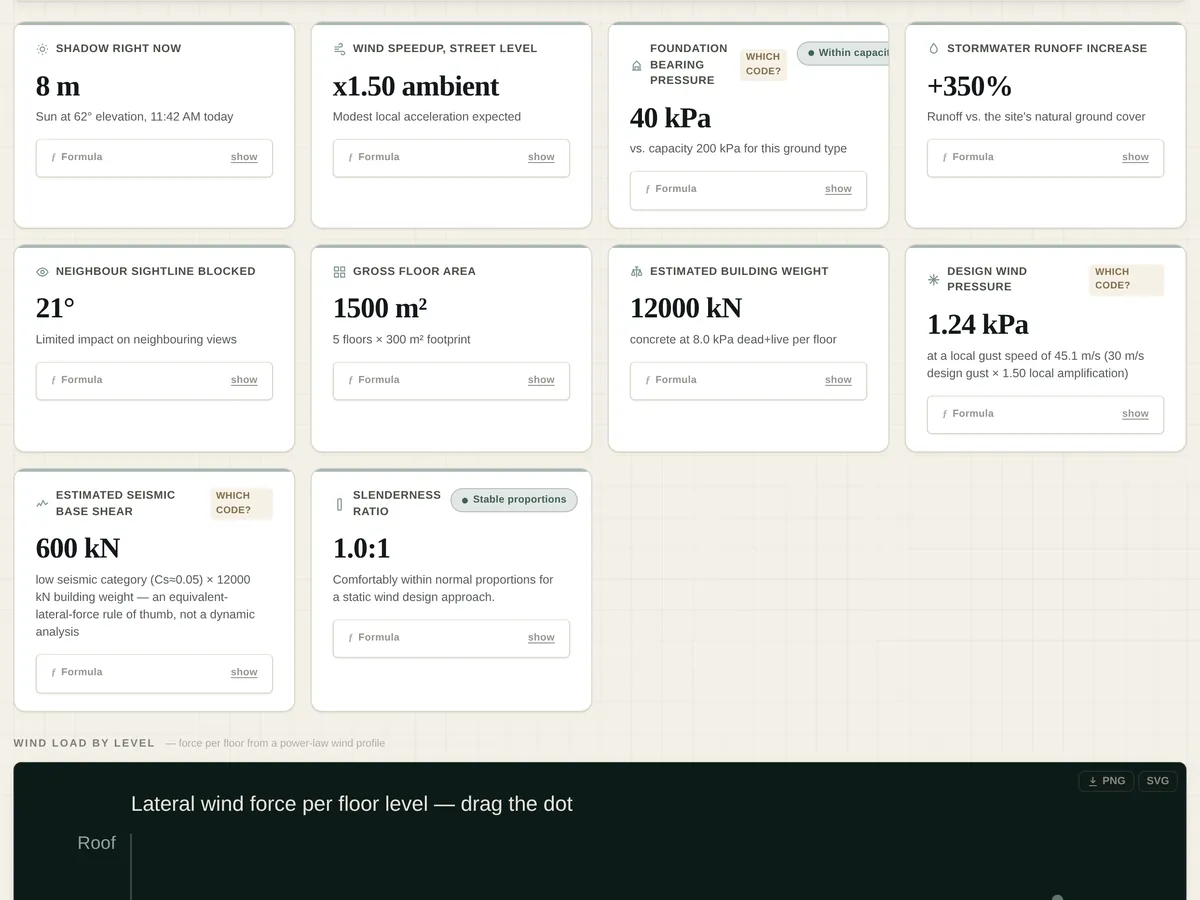This screenshot has width=1200, height=900.
Task: Click the 40 kPa bearing pressure value
Action: tap(670, 118)
